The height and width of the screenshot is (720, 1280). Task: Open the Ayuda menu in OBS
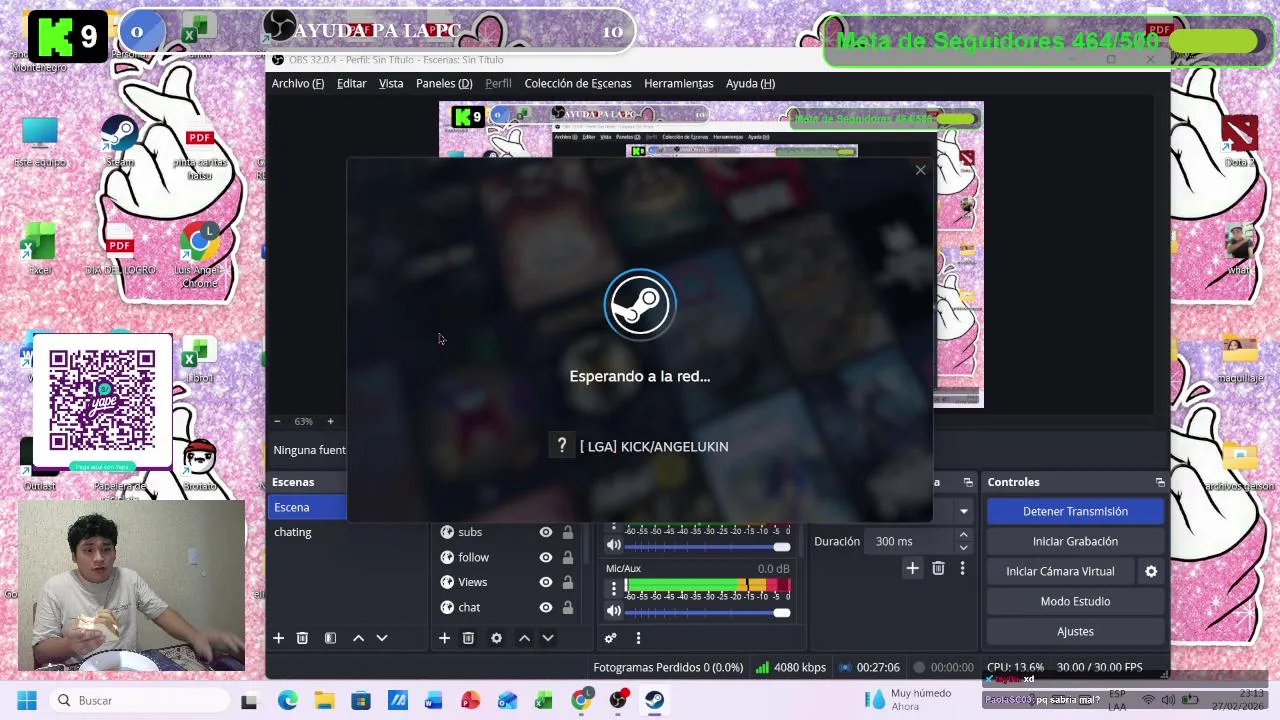[750, 83]
